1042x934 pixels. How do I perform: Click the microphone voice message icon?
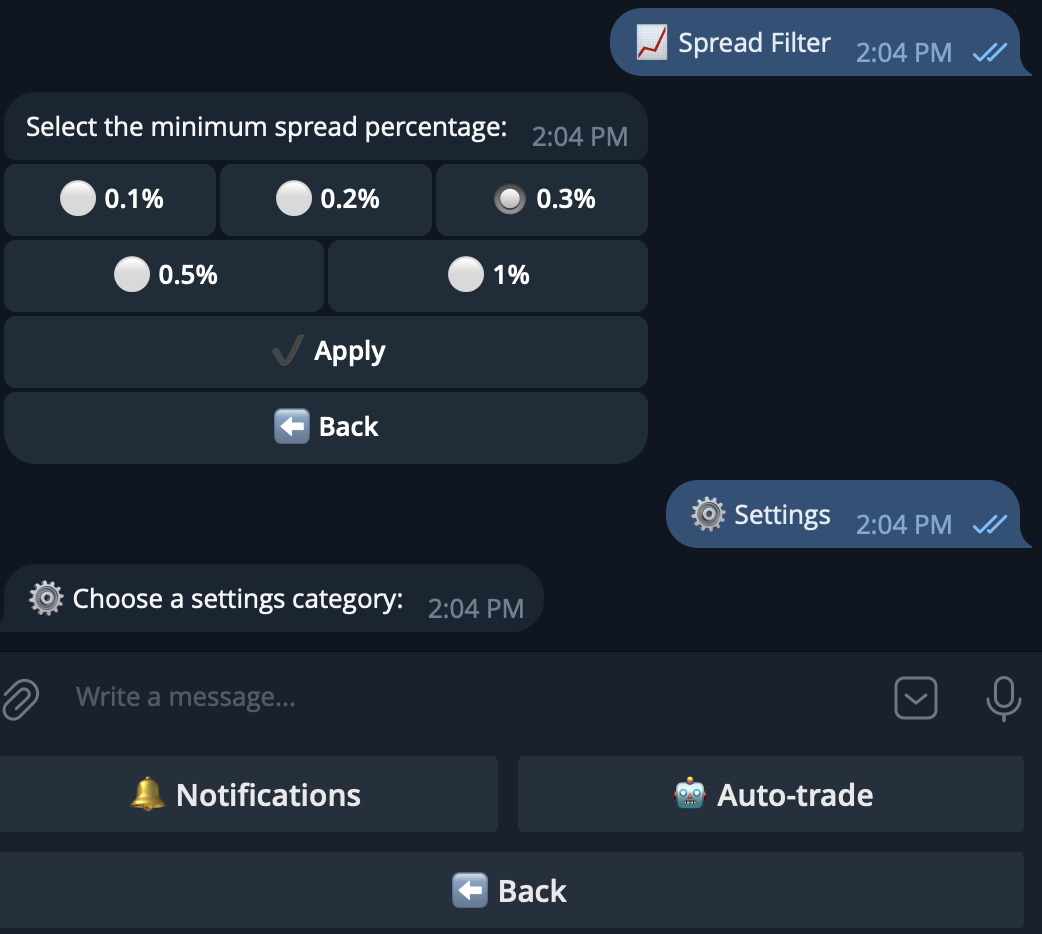1003,697
